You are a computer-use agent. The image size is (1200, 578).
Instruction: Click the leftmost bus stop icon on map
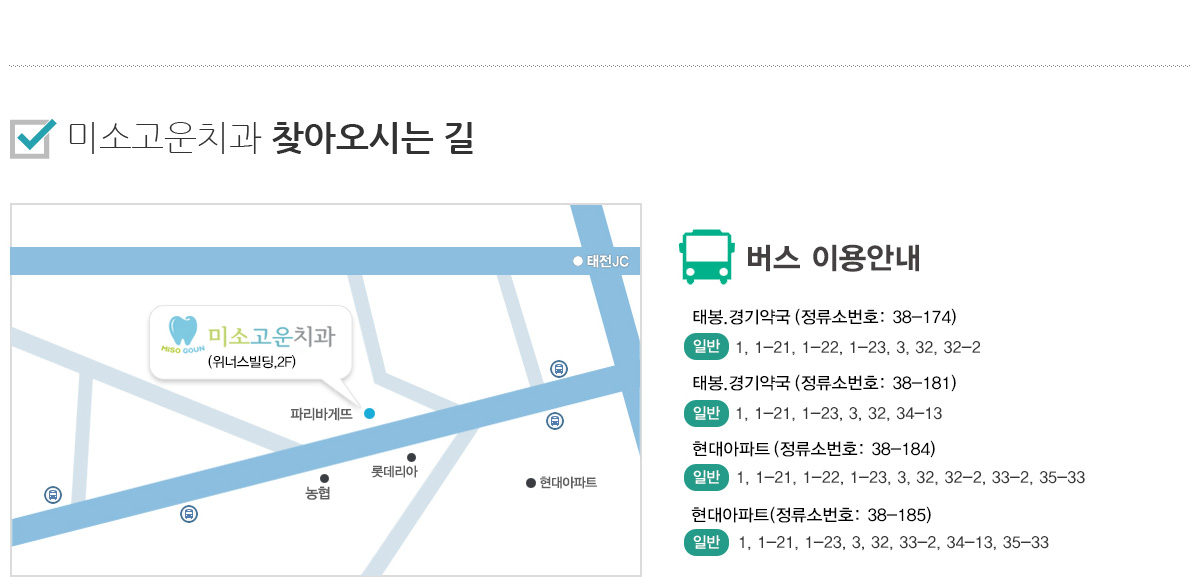click(x=53, y=494)
